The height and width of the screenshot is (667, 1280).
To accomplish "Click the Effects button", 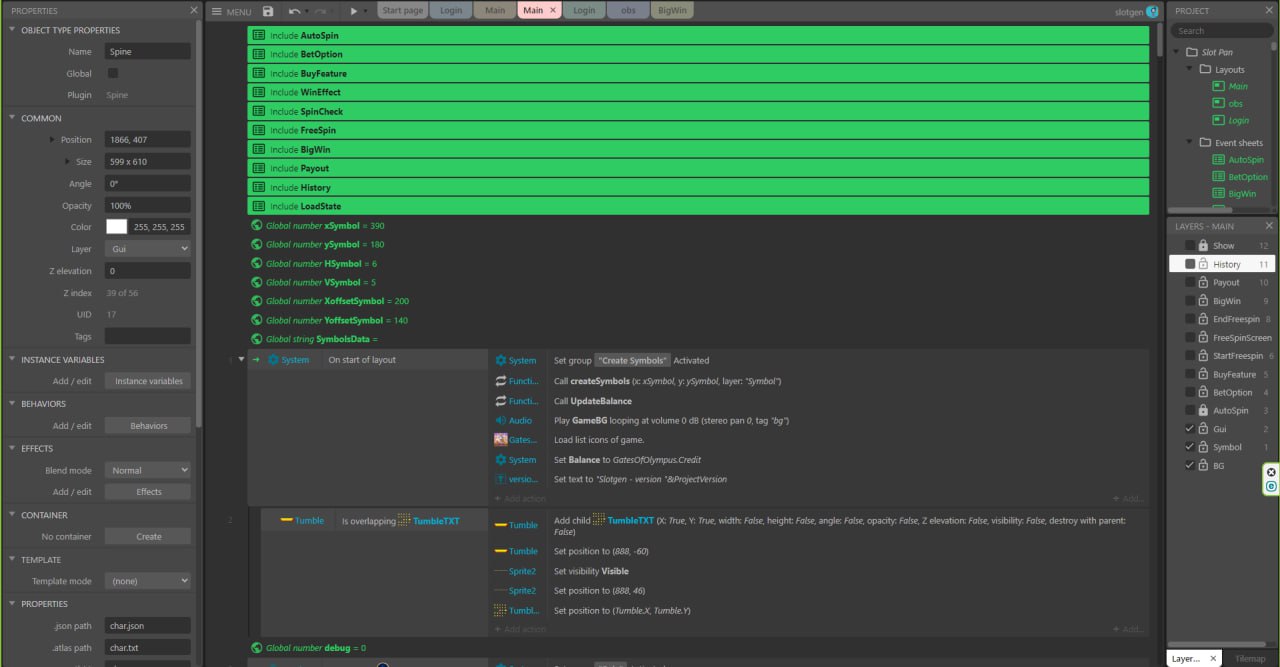I will (148, 492).
